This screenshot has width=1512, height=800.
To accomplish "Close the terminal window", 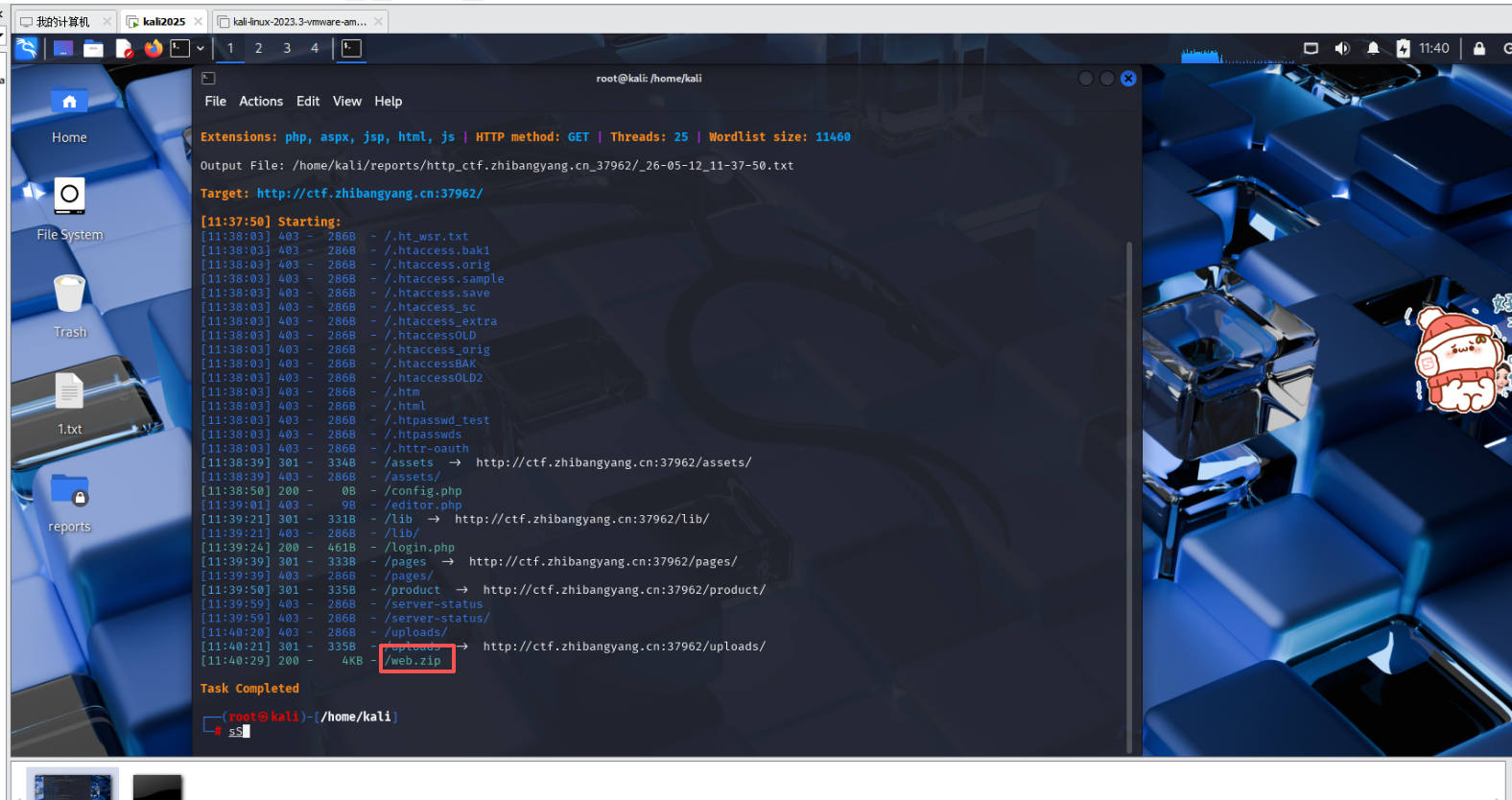I will click(1128, 79).
